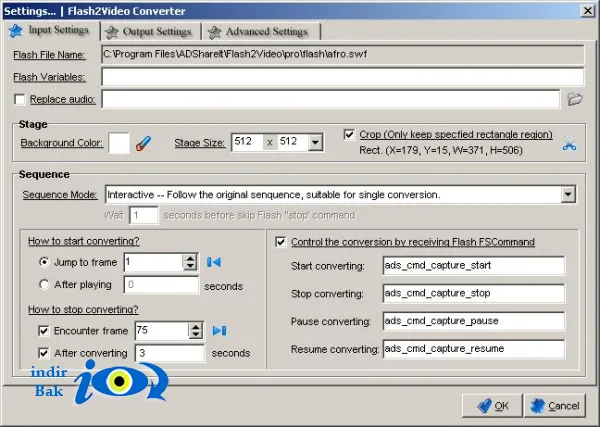The height and width of the screenshot is (427, 600).
Task: Open the Sequence Mode dropdown
Action: click(x=568, y=195)
